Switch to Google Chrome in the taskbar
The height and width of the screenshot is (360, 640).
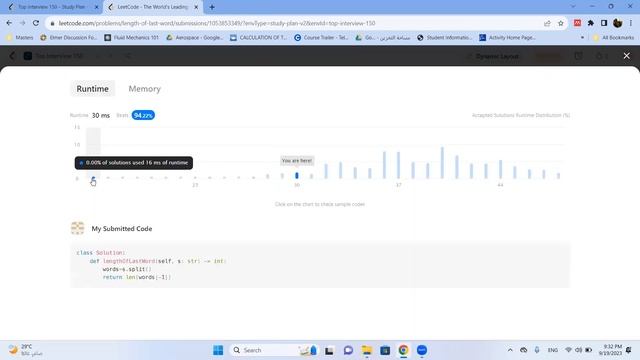[x=403, y=350]
